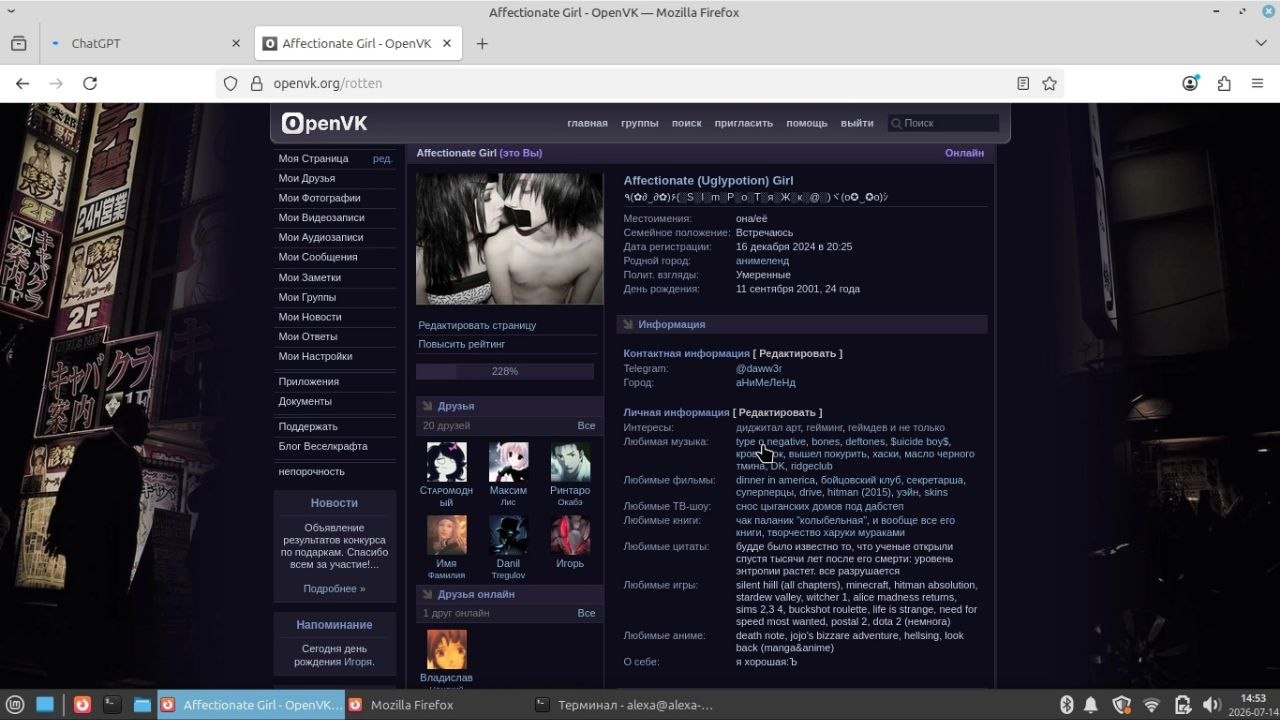Open the battery power tray icon
1280x720 pixels.
click(1182, 705)
